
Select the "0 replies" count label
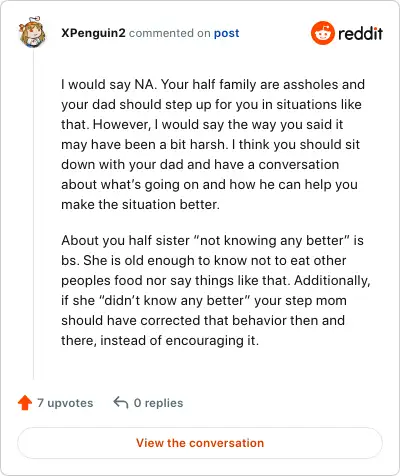[x=158, y=403]
